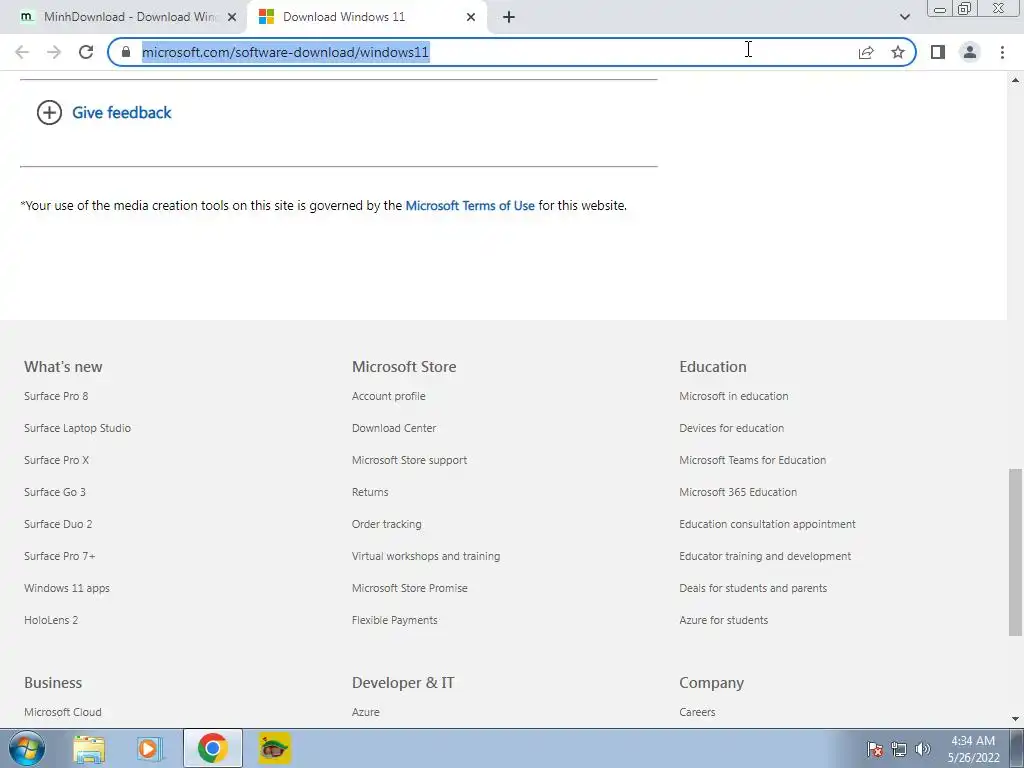Open the Chrome profile avatar
The width and height of the screenshot is (1024, 768).
tap(970, 52)
